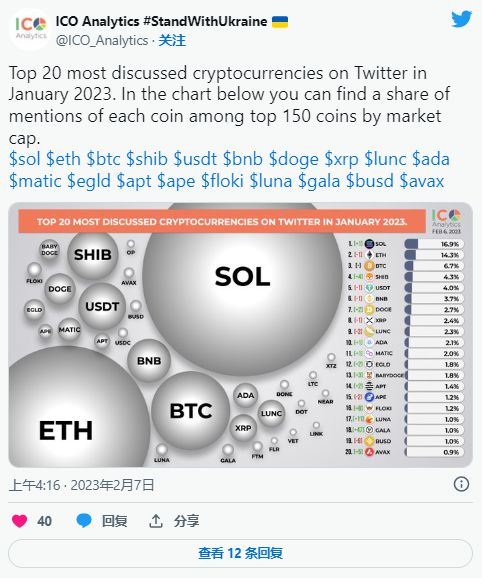The image size is (482, 578).
Task: Open the tweet timestamp 2023年2月7日
Action: click(x=112, y=485)
